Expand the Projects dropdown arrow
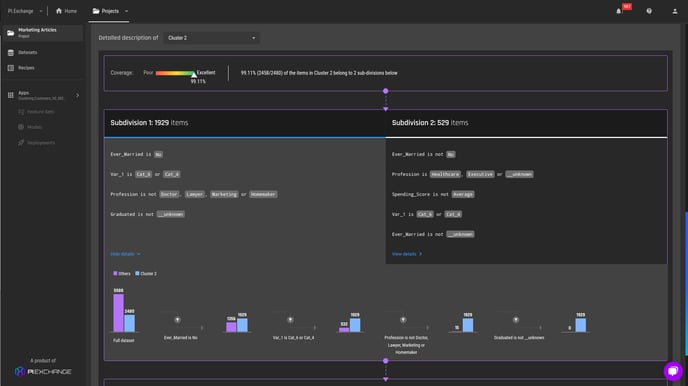 click(x=126, y=11)
